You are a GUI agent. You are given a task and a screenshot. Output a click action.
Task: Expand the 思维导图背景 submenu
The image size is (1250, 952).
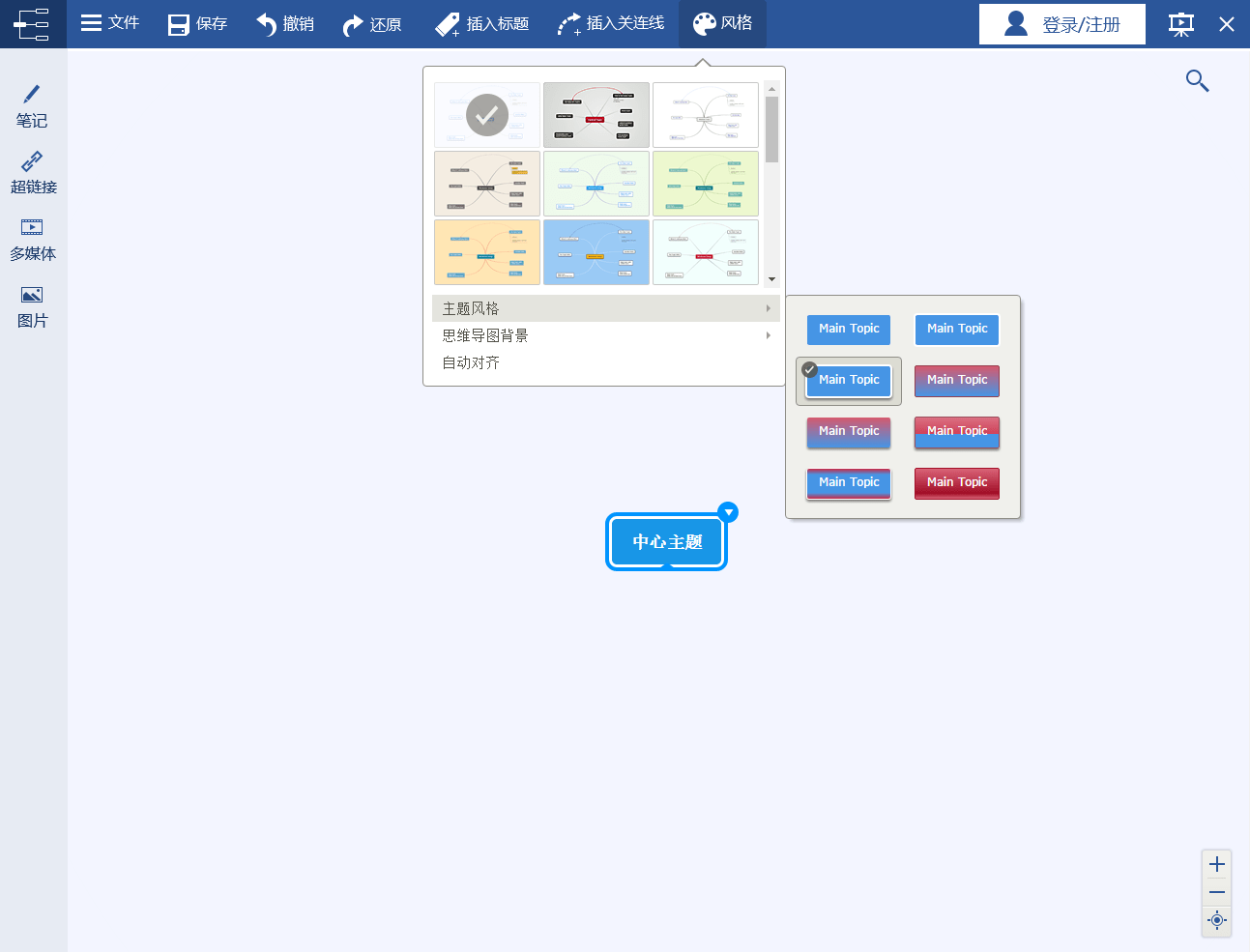606,335
